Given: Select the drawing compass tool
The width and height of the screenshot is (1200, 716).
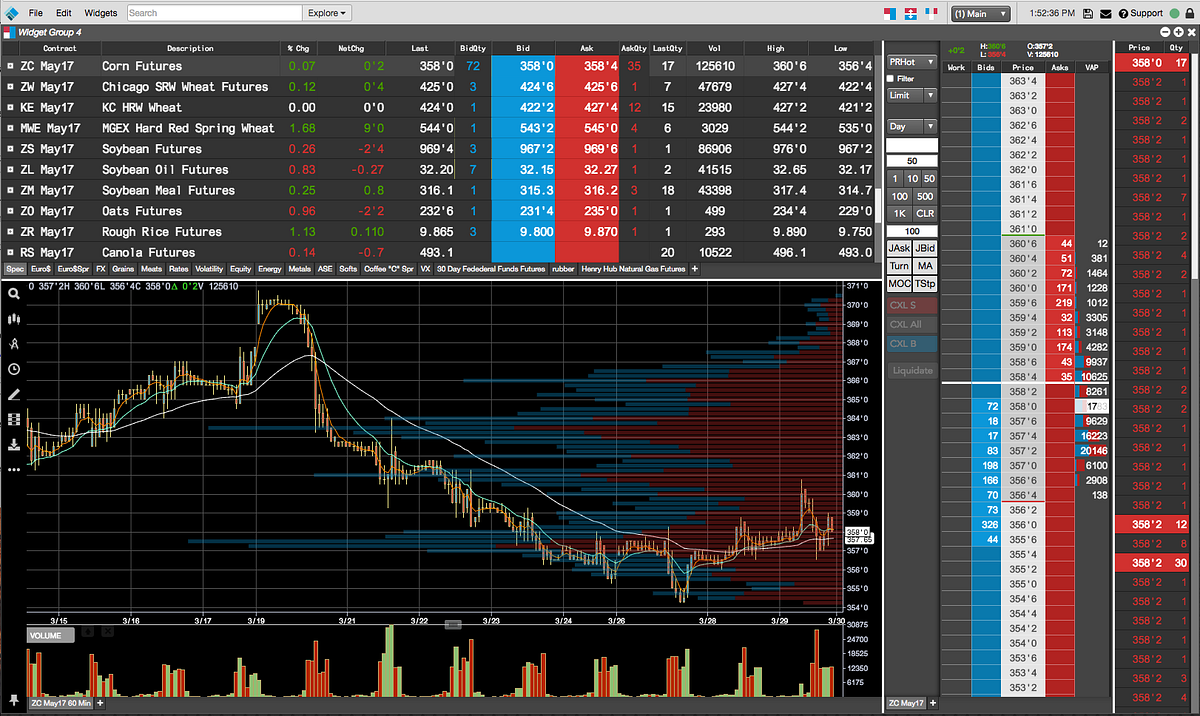Looking at the screenshot, I should pos(13,343).
